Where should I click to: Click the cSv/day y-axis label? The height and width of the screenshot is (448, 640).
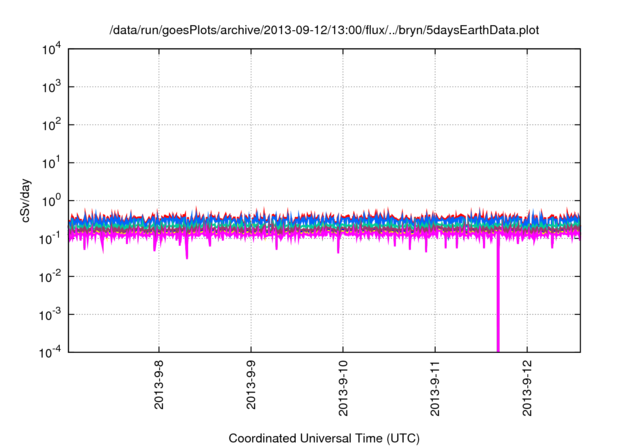(26, 200)
